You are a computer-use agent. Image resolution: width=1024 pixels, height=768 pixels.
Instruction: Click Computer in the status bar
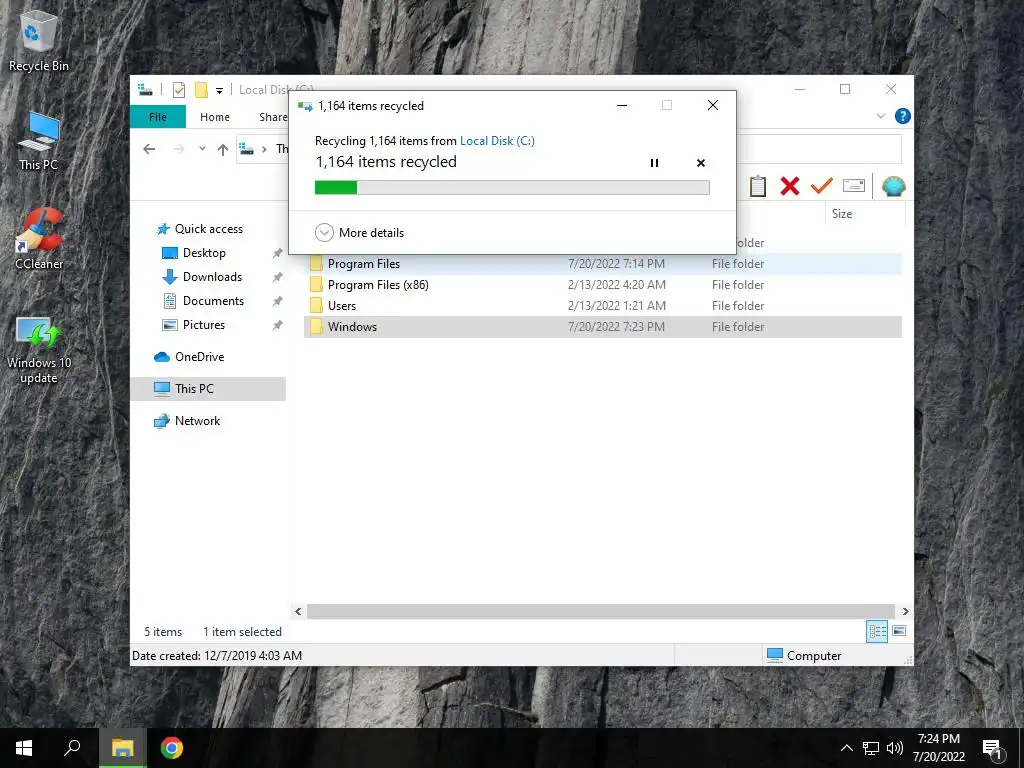click(x=804, y=656)
